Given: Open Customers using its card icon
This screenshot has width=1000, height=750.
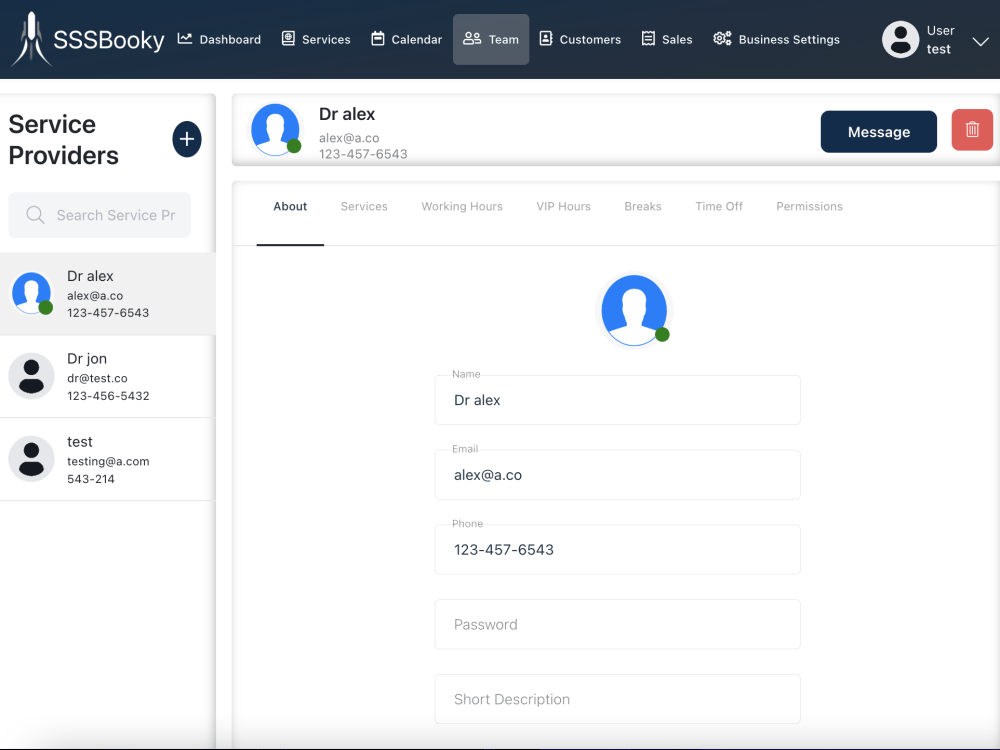Looking at the screenshot, I should tap(546, 39).
